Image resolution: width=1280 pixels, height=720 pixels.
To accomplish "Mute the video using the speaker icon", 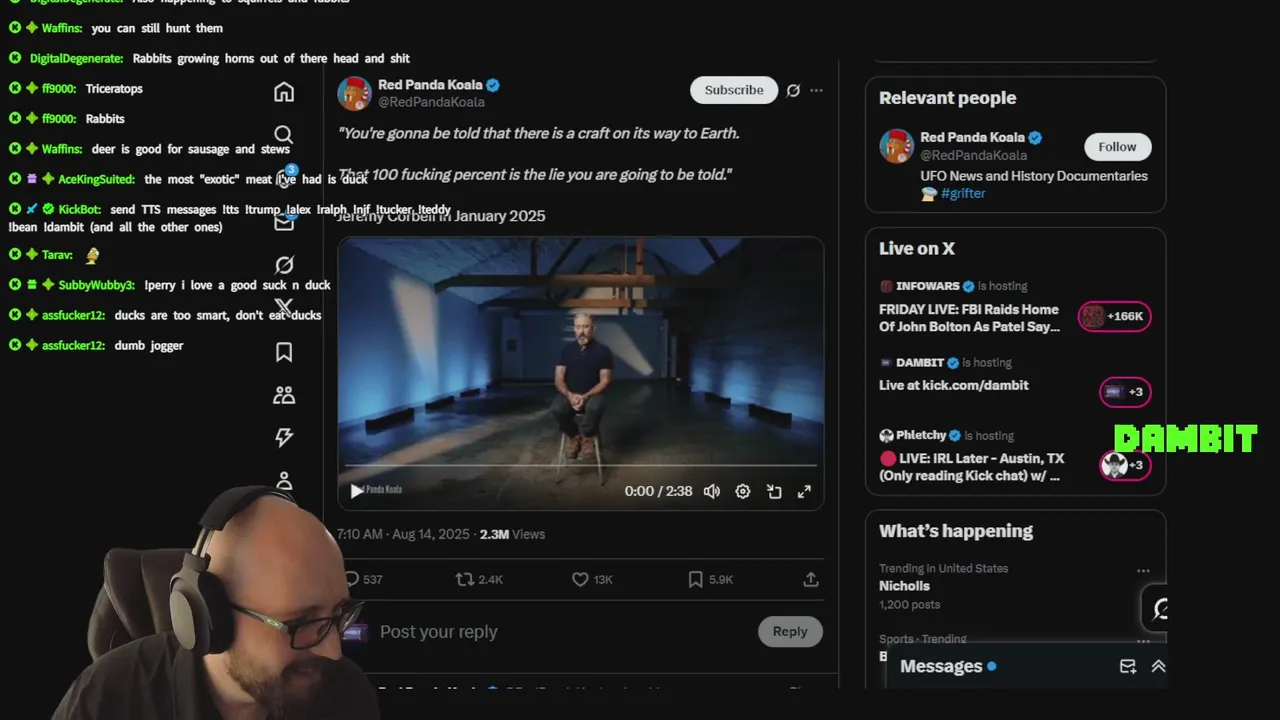I will pos(711,491).
